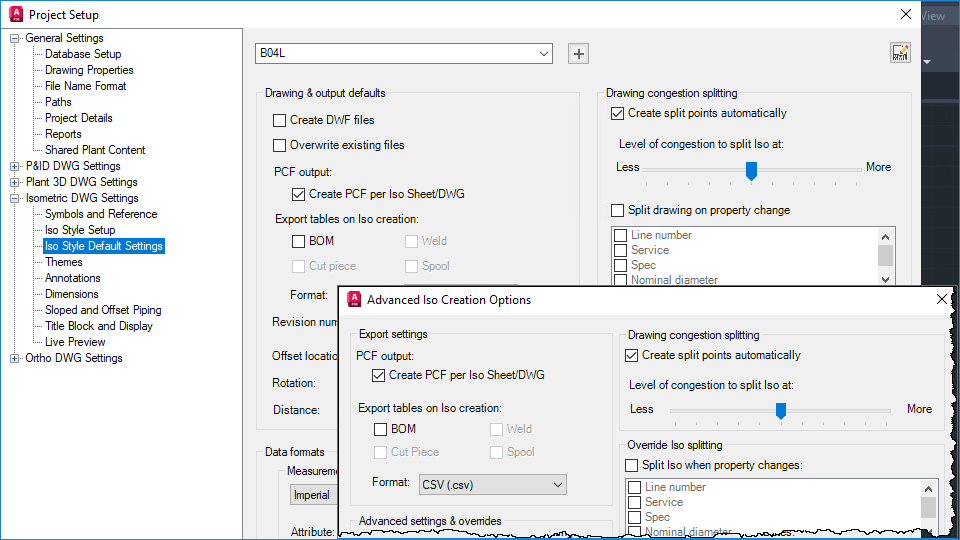Click scroll up arrow in Project Setup property list

(x=885, y=237)
